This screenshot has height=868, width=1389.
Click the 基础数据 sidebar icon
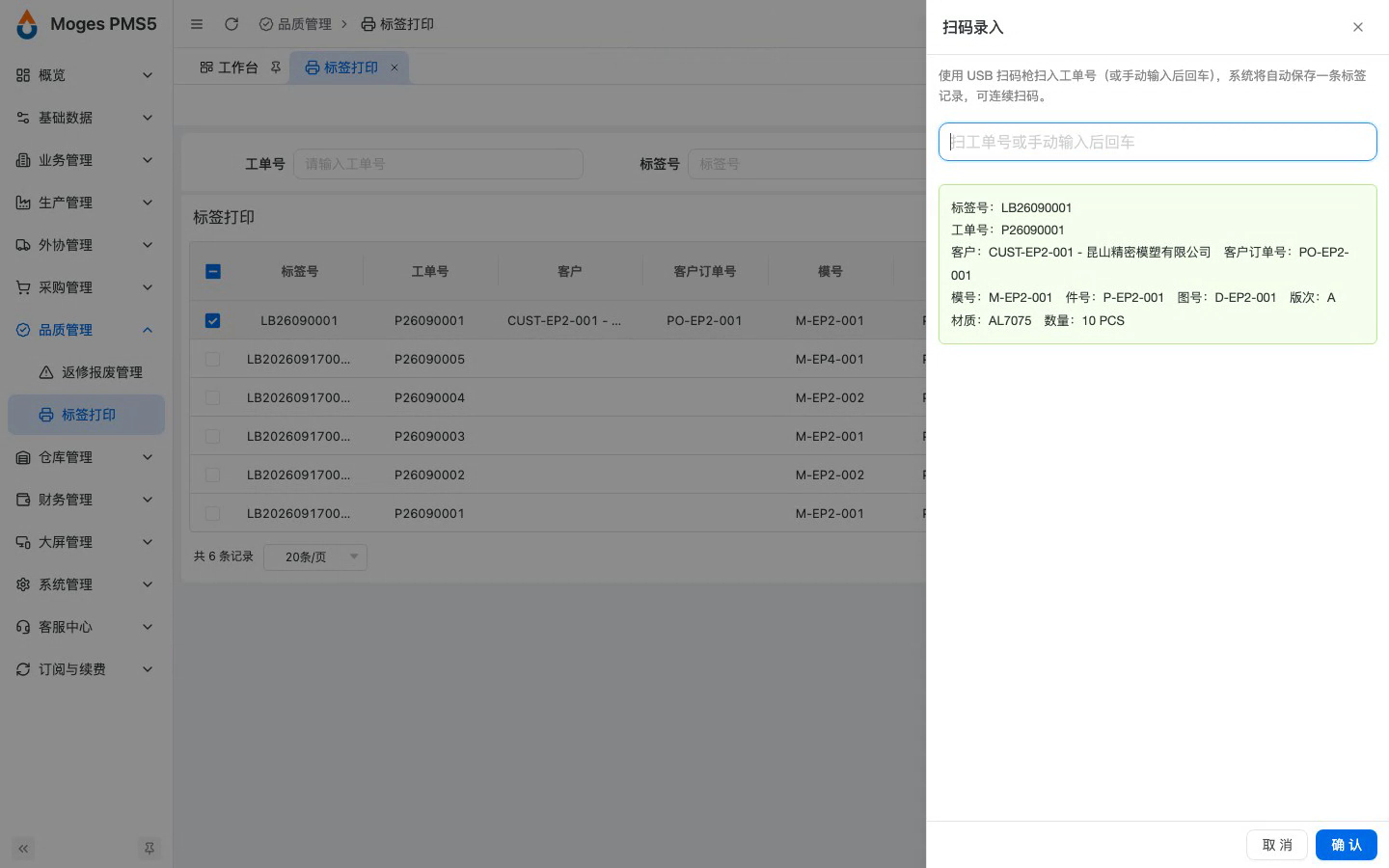pyautogui.click(x=23, y=118)
